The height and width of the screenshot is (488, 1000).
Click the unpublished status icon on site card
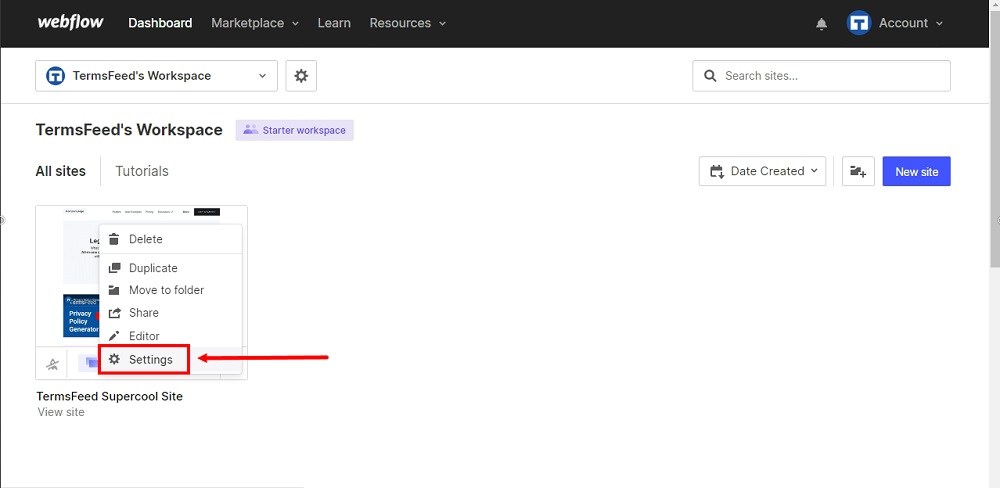coord(52,364)
